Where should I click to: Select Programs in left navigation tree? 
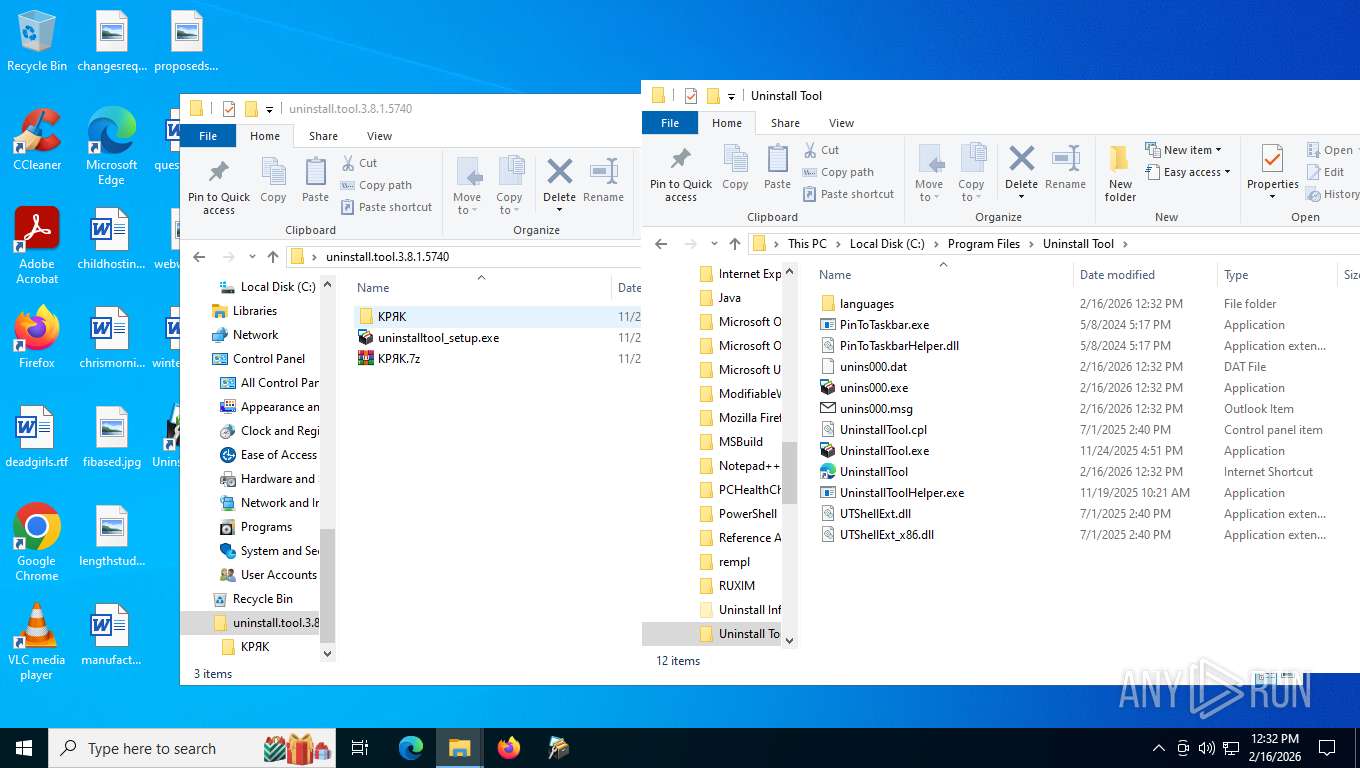256,527
